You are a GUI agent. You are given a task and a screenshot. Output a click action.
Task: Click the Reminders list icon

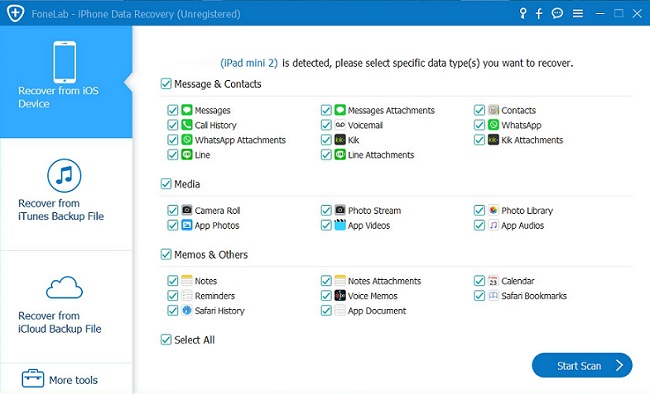click(x=187, y=295)
